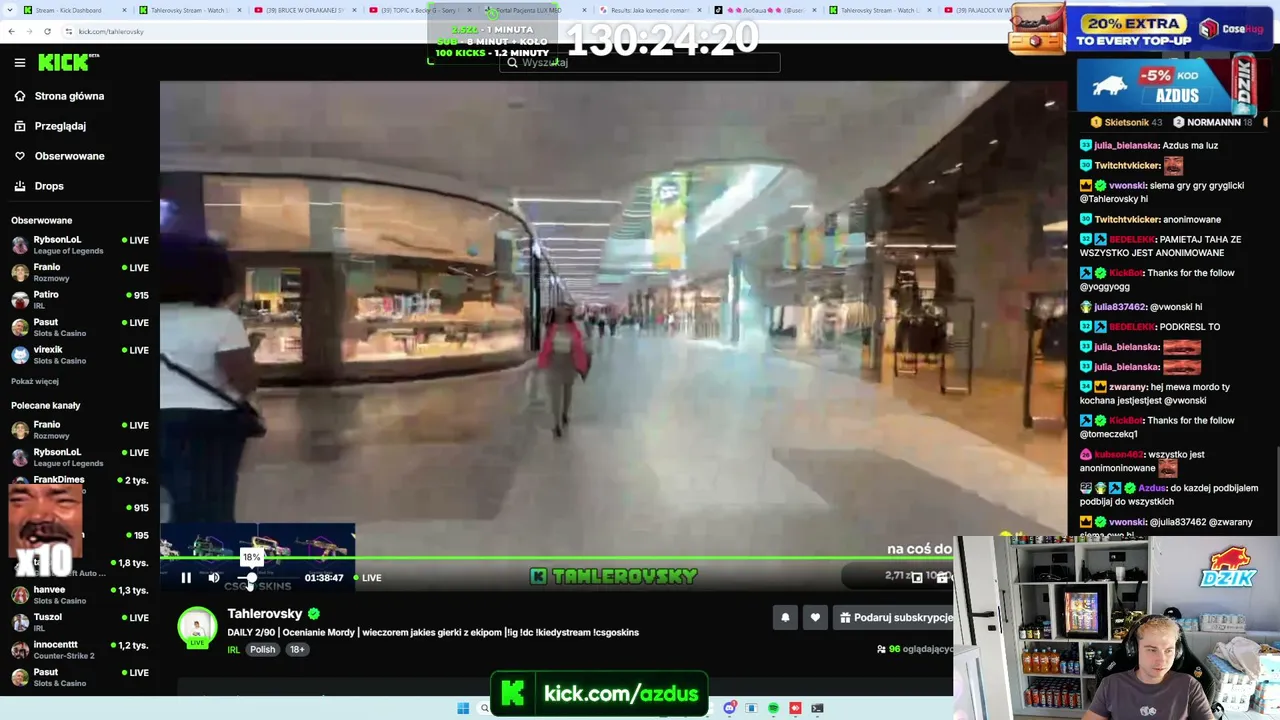Open recommended channel Tuszol
The image size is (1280, 720).
point(80,622)
